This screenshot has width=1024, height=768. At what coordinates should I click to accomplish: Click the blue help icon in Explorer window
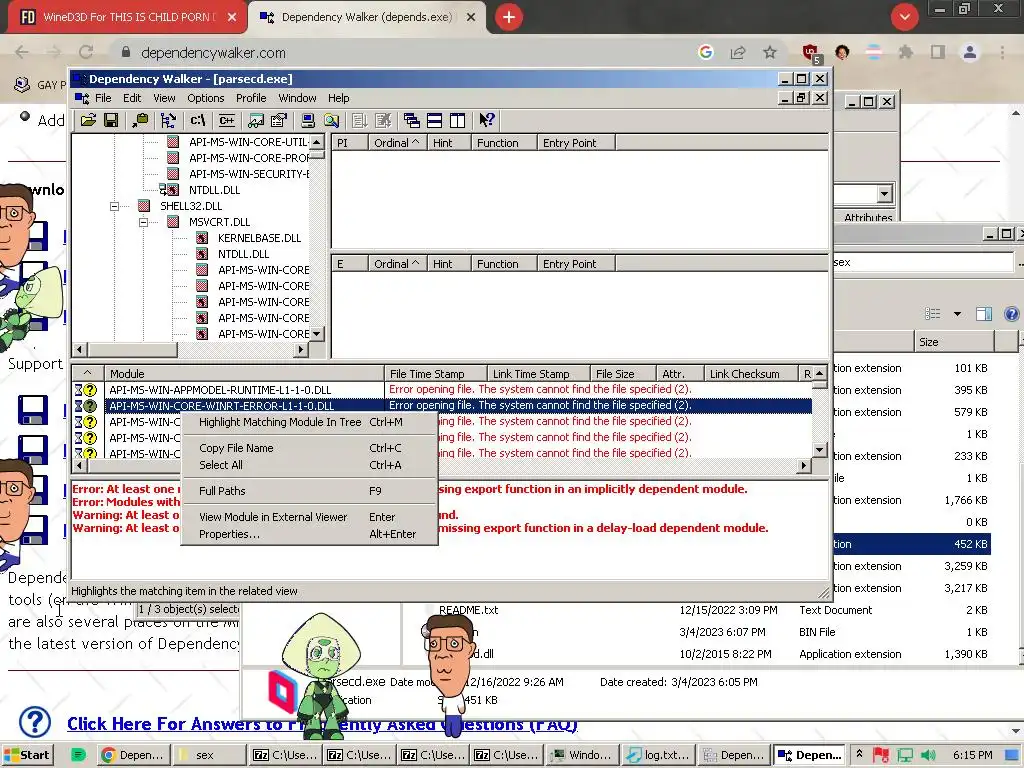[x=1012, y=314]
